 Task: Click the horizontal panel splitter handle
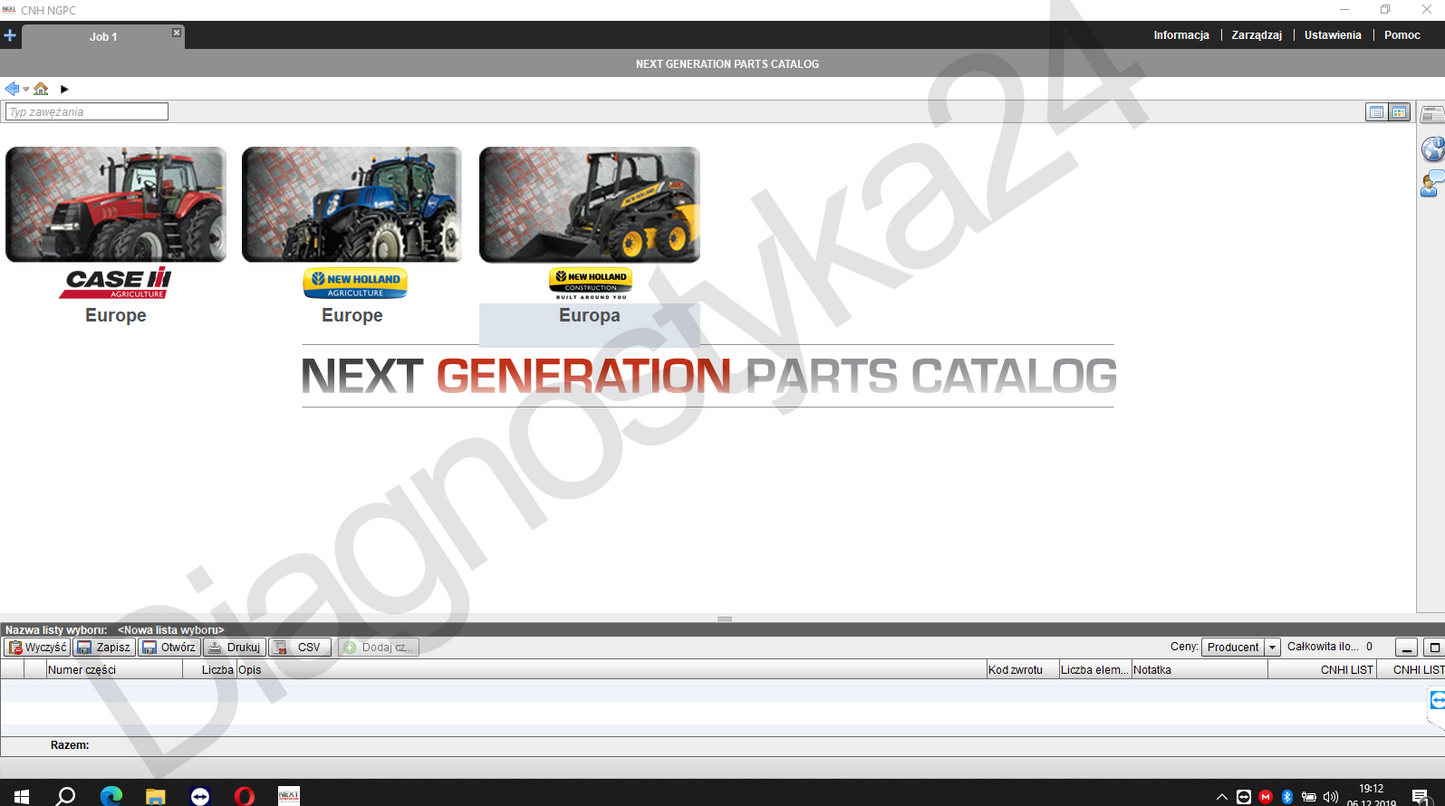(724, 619)
